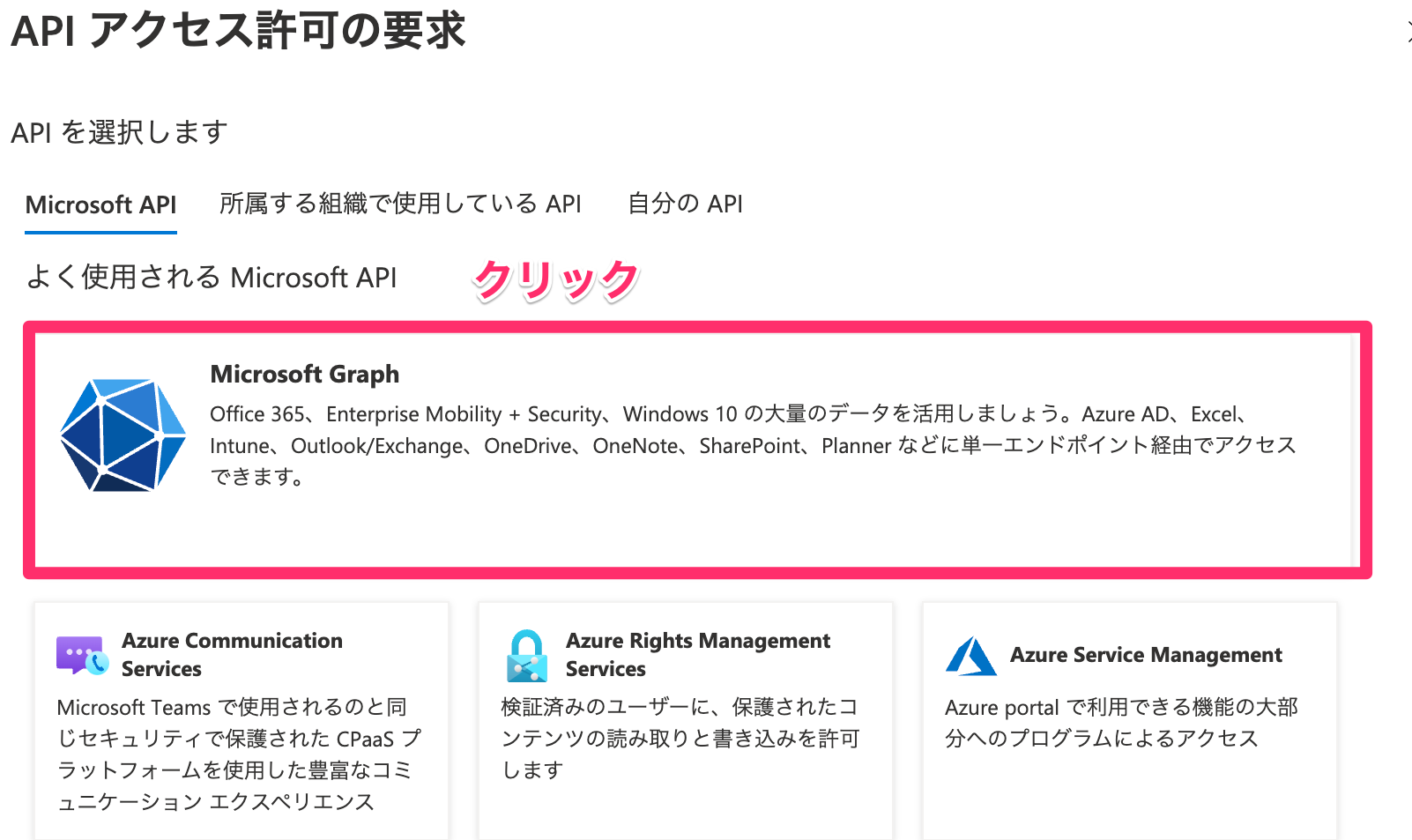Image resolution: width=1412 pixels, height=840 pixels.
Task: Switch to the Microsoft API tab
Action: click(100, 204)
